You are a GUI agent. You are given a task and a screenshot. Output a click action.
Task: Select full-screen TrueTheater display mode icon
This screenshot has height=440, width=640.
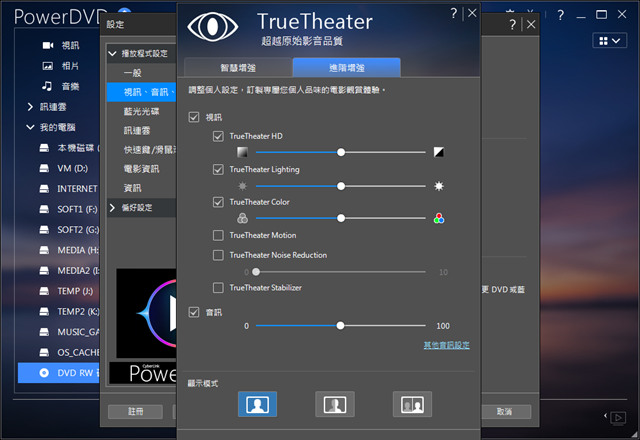tap(258, 404)
